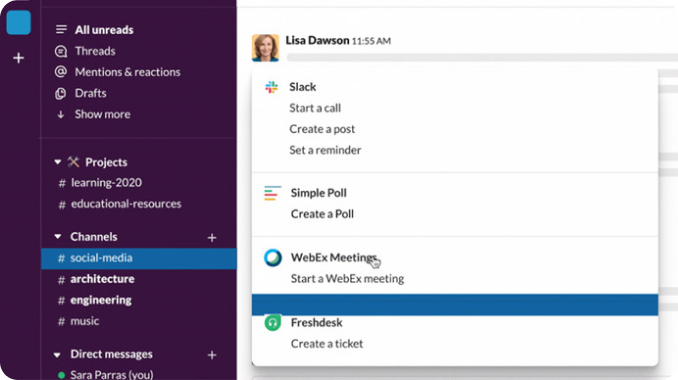Collapse the Channels section

click(58, 236)
